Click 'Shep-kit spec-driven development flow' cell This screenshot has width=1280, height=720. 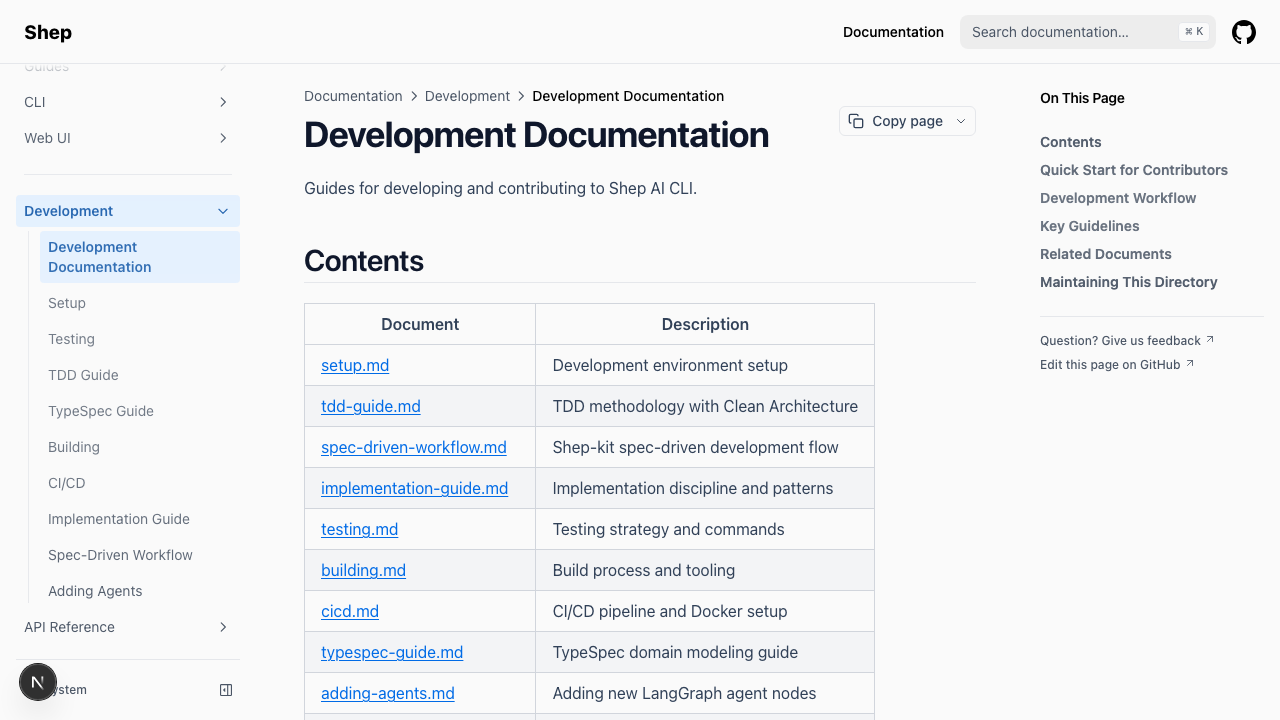pos(705,447)
